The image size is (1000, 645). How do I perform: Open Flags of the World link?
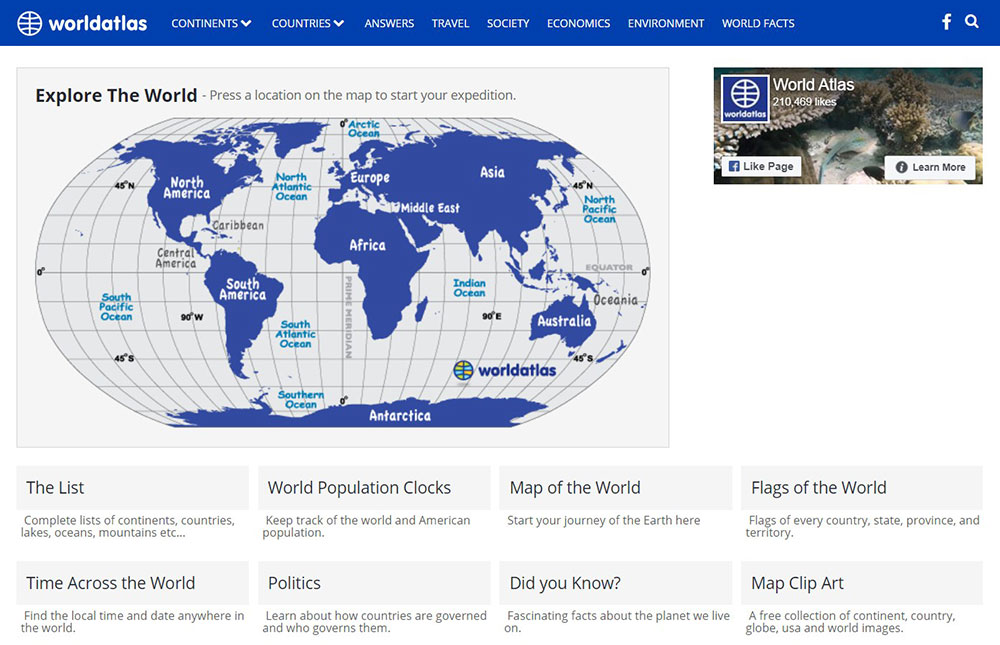[818, 488]
